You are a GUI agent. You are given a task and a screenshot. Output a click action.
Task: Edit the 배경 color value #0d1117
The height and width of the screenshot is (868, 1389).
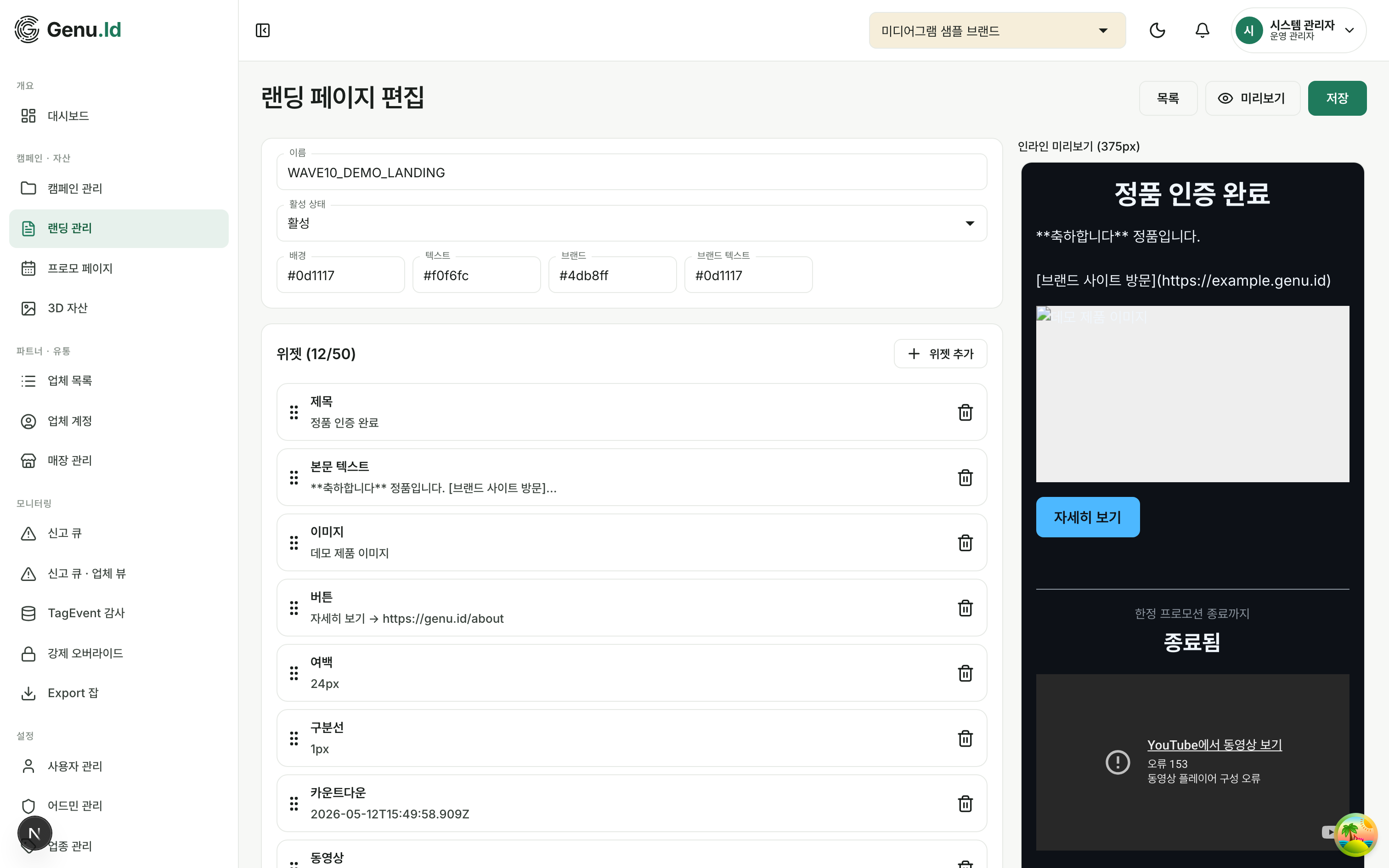tap(340, 275)
